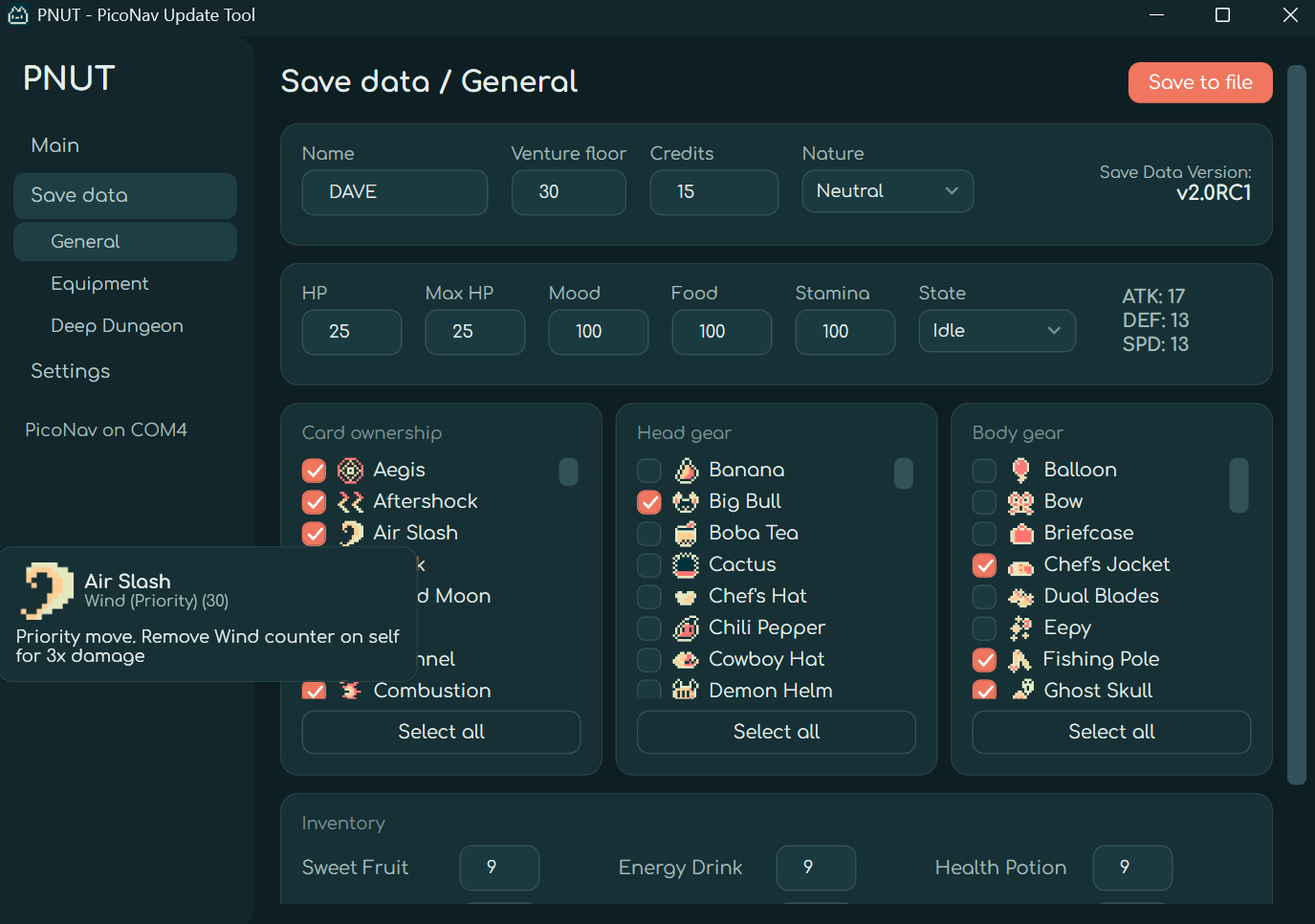Select all Head gear items

point(777,732)
